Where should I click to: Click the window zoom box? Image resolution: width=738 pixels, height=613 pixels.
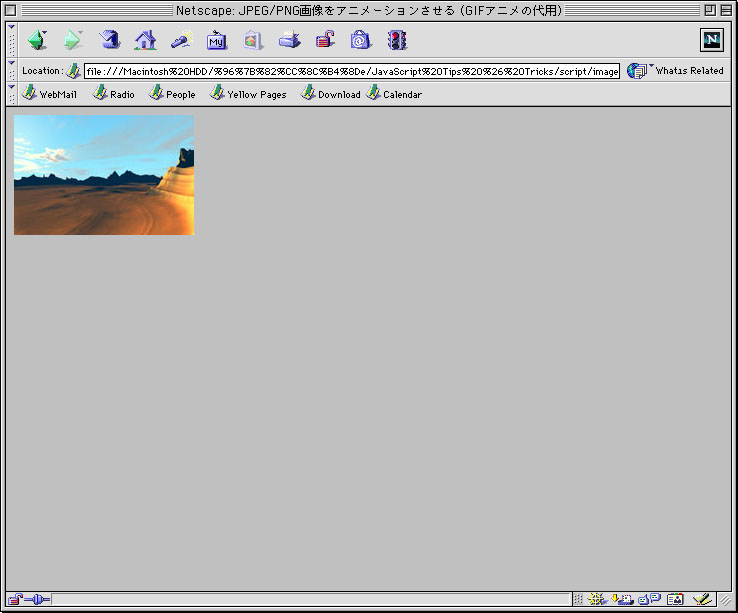pyautogui.click(x=710, y=10)
